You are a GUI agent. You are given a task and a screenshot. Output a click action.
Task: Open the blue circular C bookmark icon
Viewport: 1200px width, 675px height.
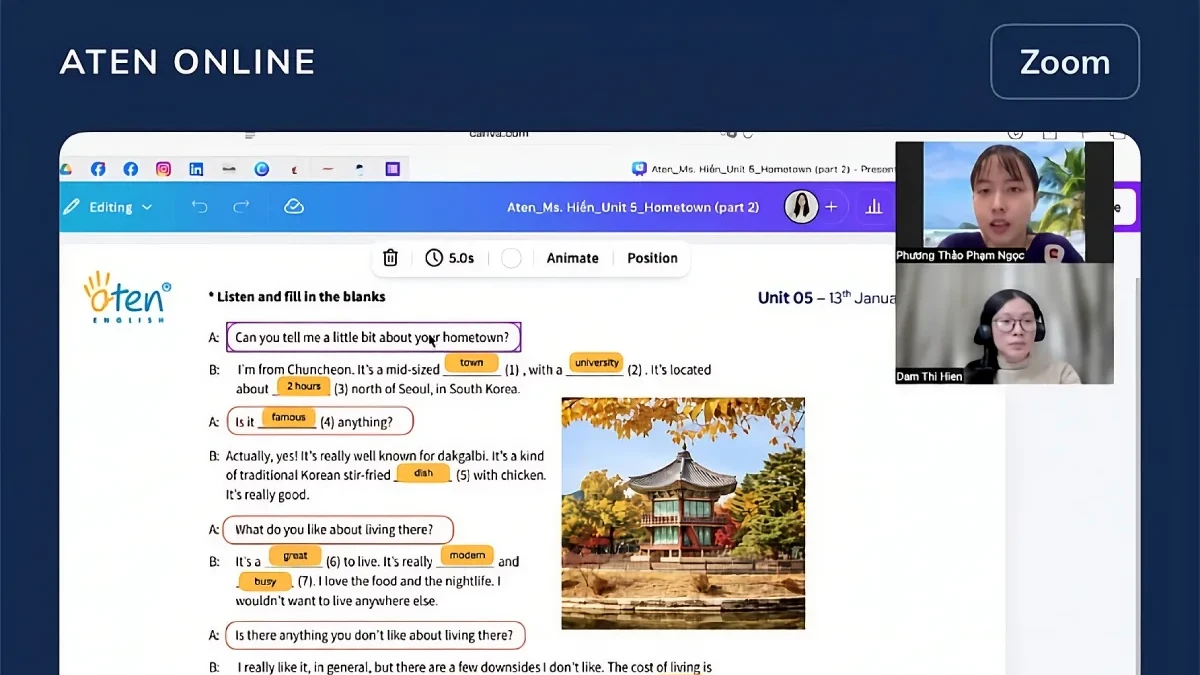click(261, 169)
